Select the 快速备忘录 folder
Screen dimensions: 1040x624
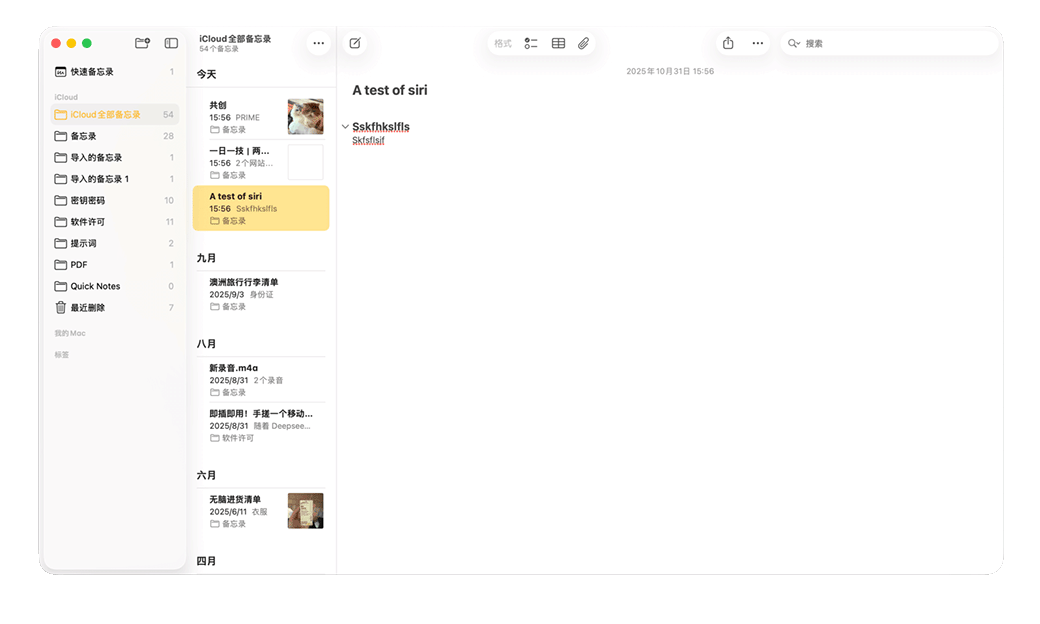(x=92, y=72)
